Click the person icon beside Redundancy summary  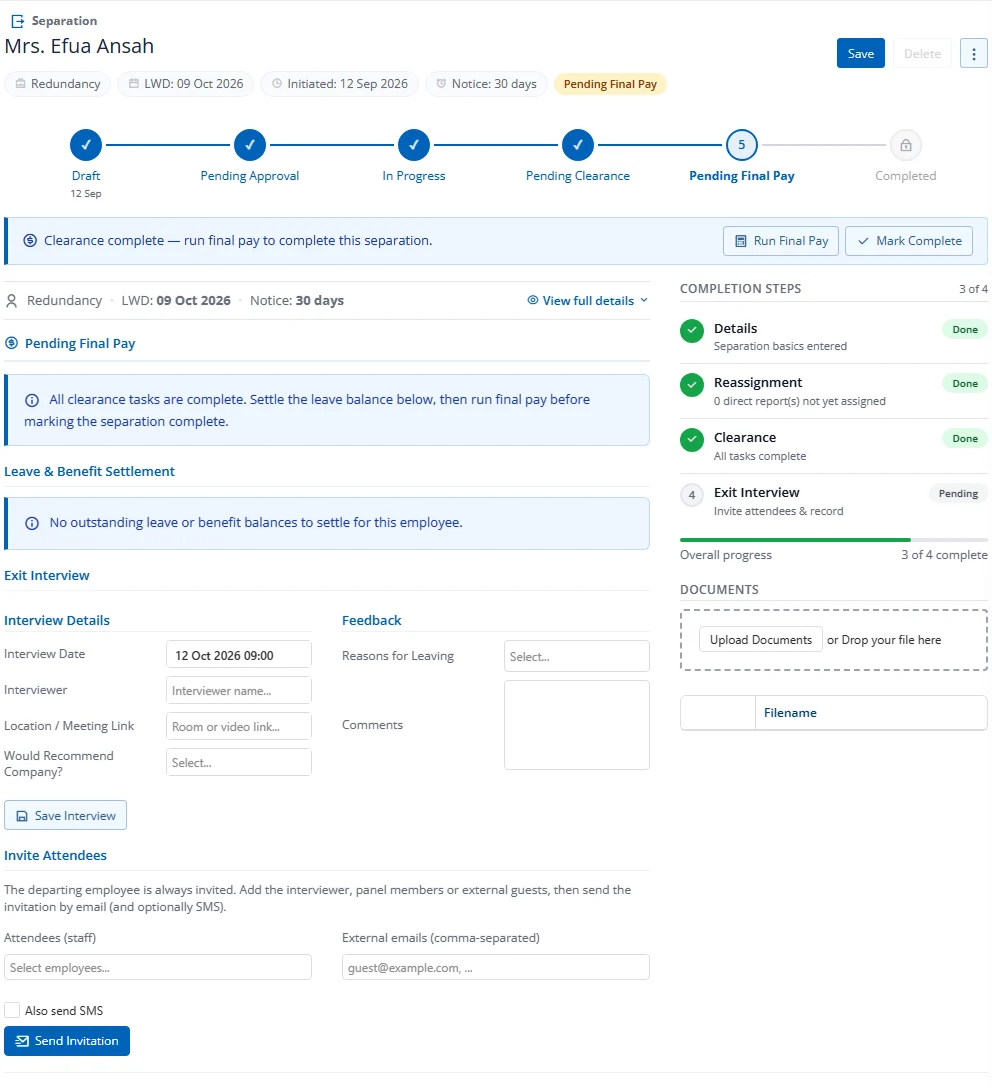click(x=12, y=301)
